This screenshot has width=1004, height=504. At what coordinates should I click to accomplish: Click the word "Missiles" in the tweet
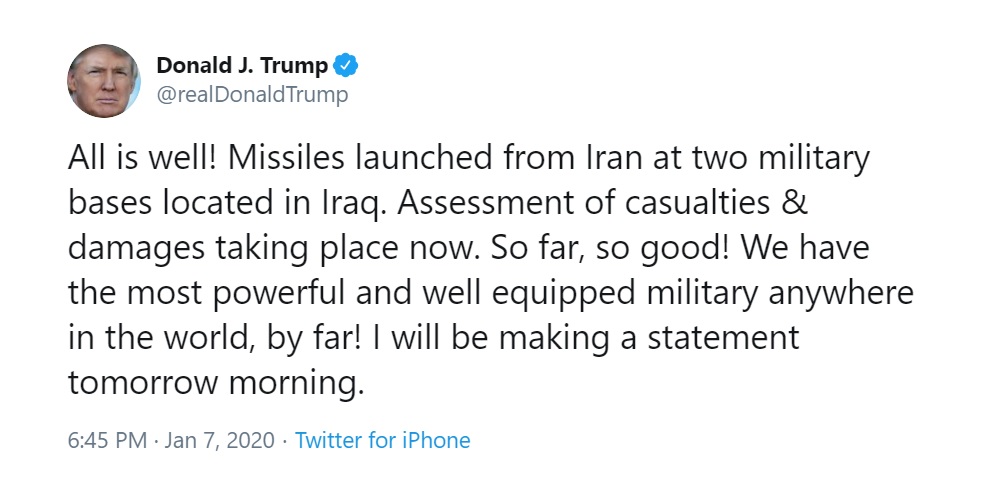click(286, 158)
